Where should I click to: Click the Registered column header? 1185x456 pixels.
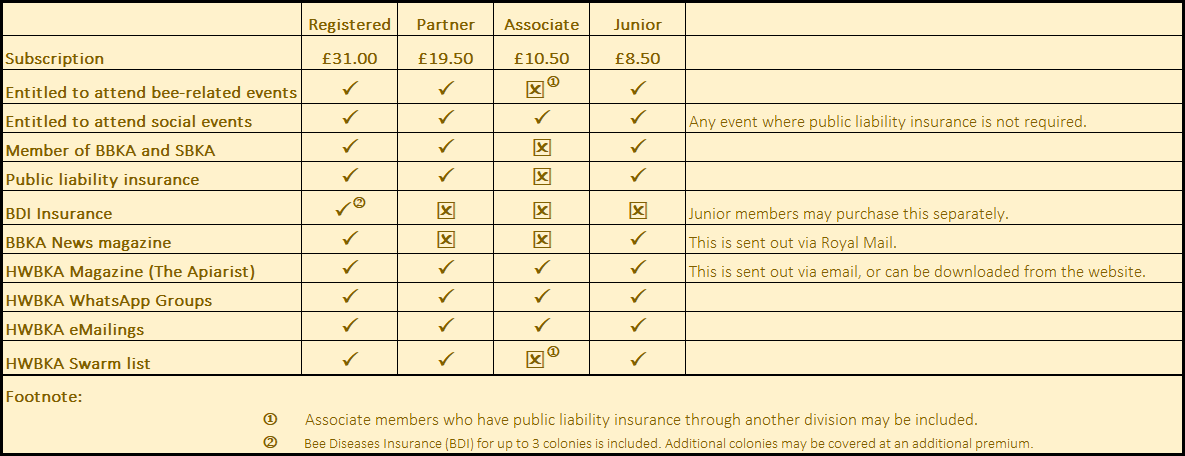[349, 24]
